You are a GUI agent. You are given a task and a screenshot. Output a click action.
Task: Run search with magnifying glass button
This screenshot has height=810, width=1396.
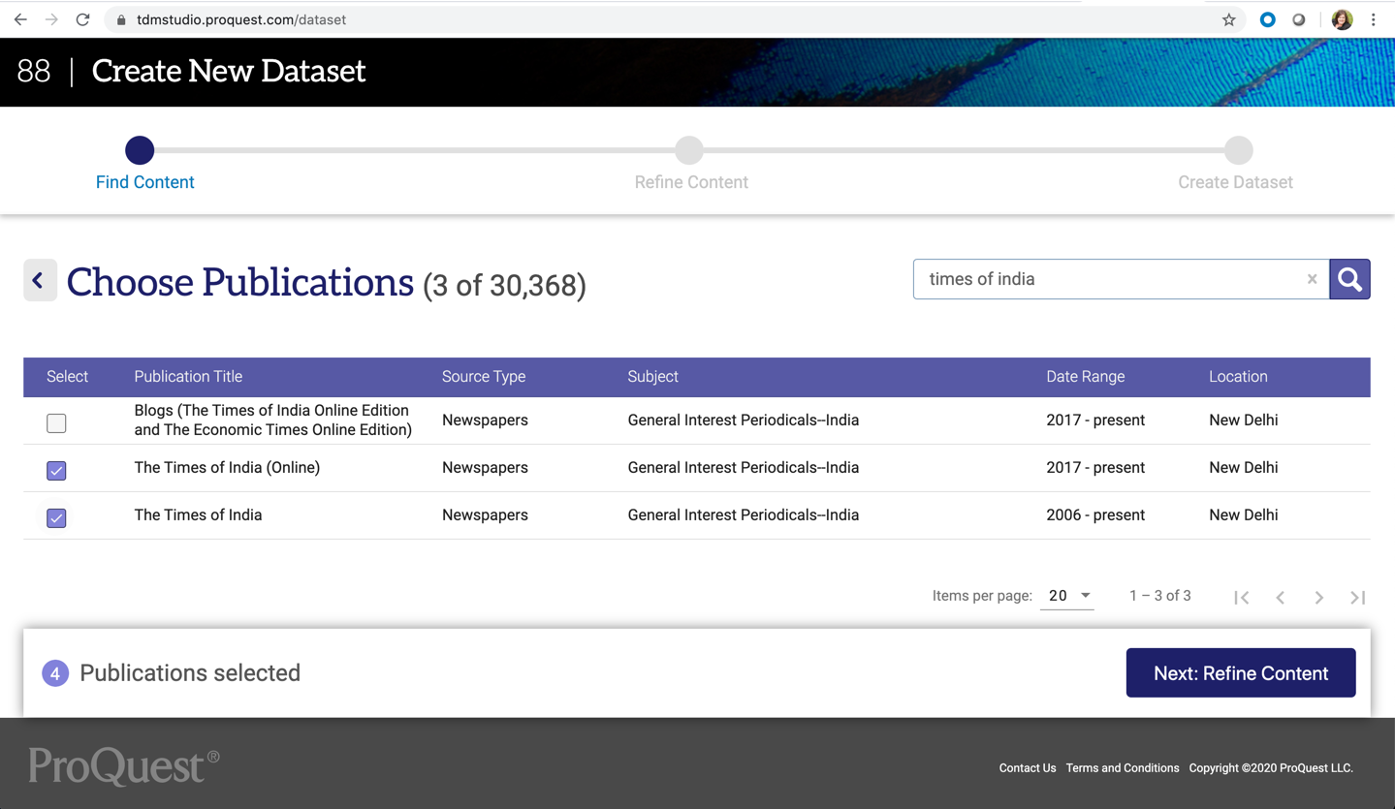(x=1350, y=279)
